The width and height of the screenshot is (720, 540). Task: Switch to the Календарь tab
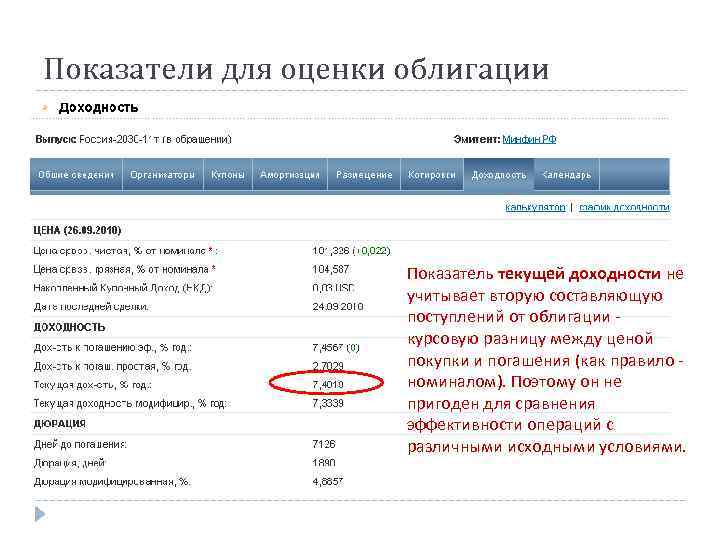tap(566, 175)
